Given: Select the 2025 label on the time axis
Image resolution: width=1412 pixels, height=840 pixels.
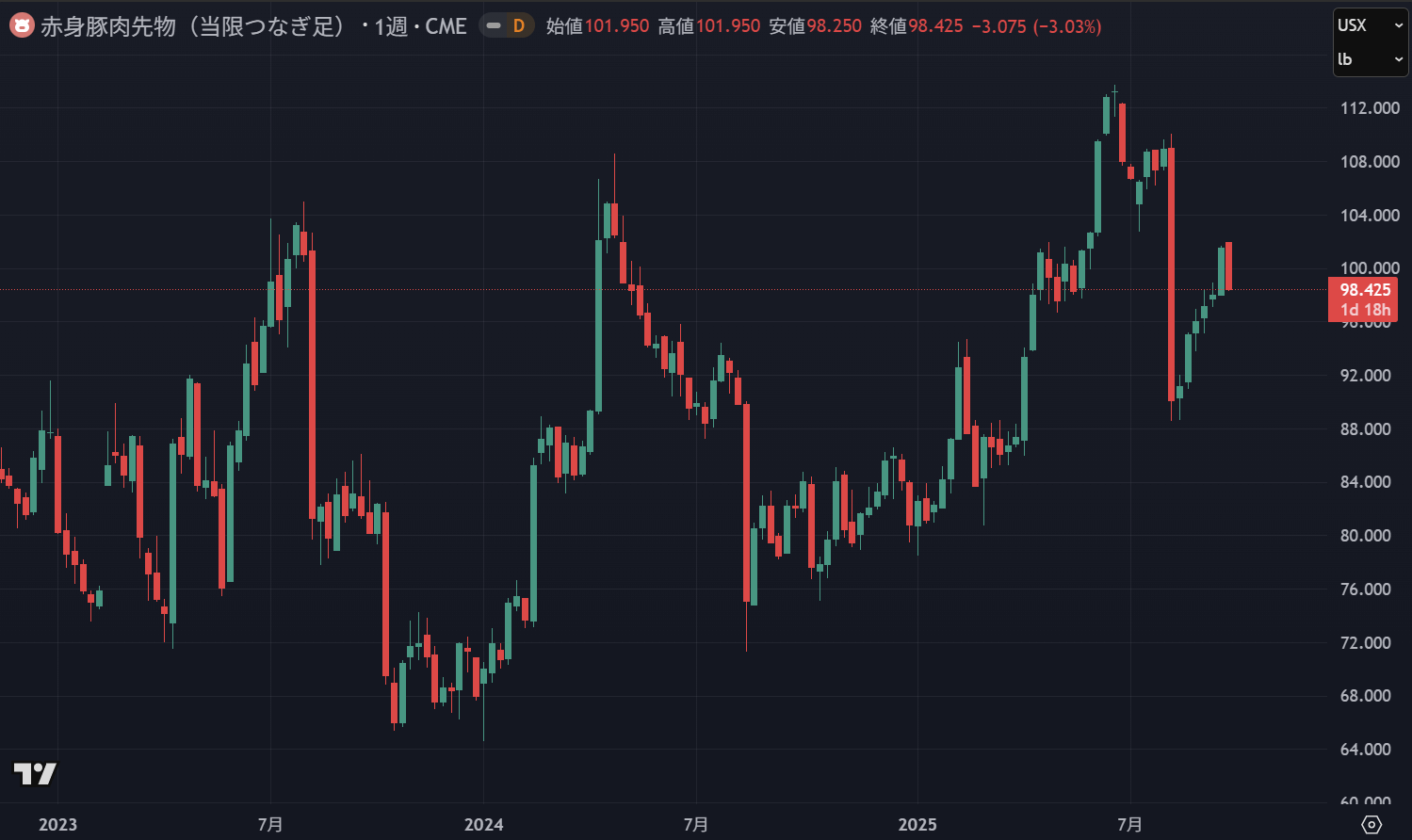Looking at the screenshot, I should click(x=917, y=824).
